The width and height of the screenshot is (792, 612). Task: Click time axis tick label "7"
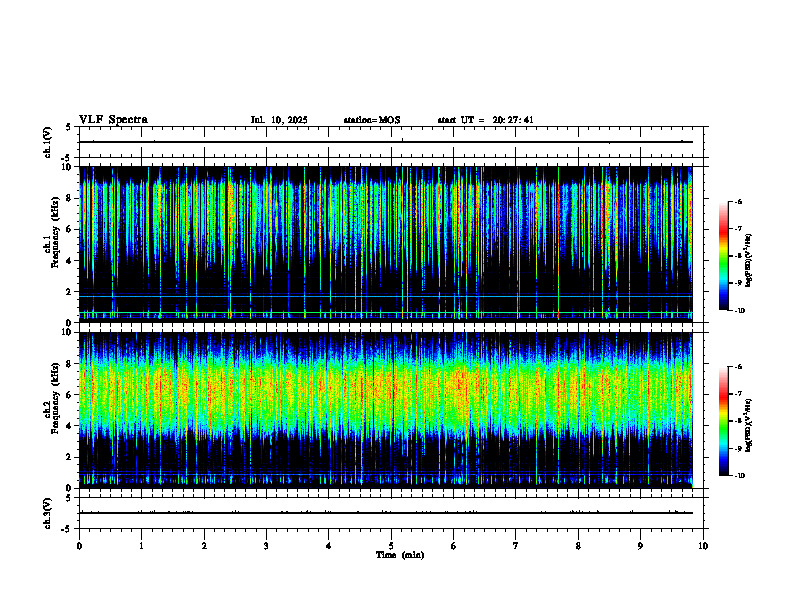pyautogui.click(x=516, y=546)
